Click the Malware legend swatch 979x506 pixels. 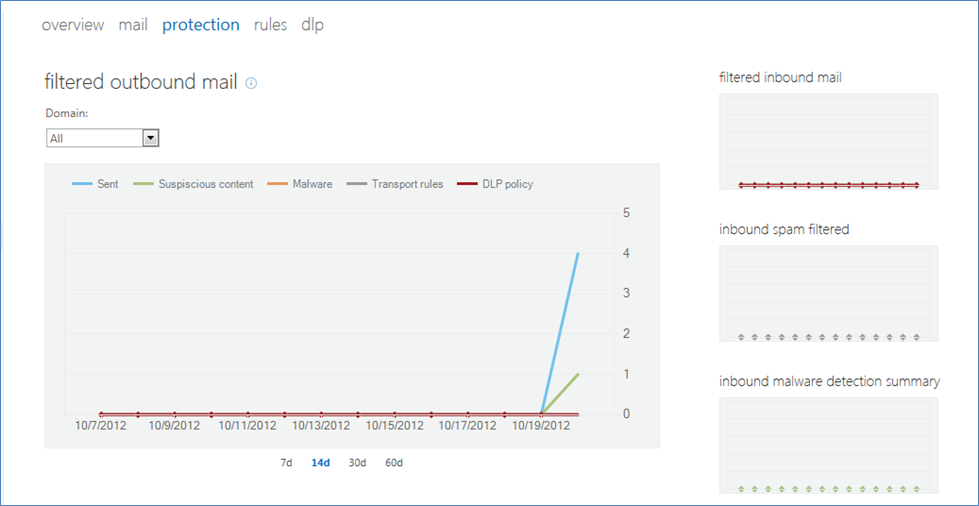(277, 184)
